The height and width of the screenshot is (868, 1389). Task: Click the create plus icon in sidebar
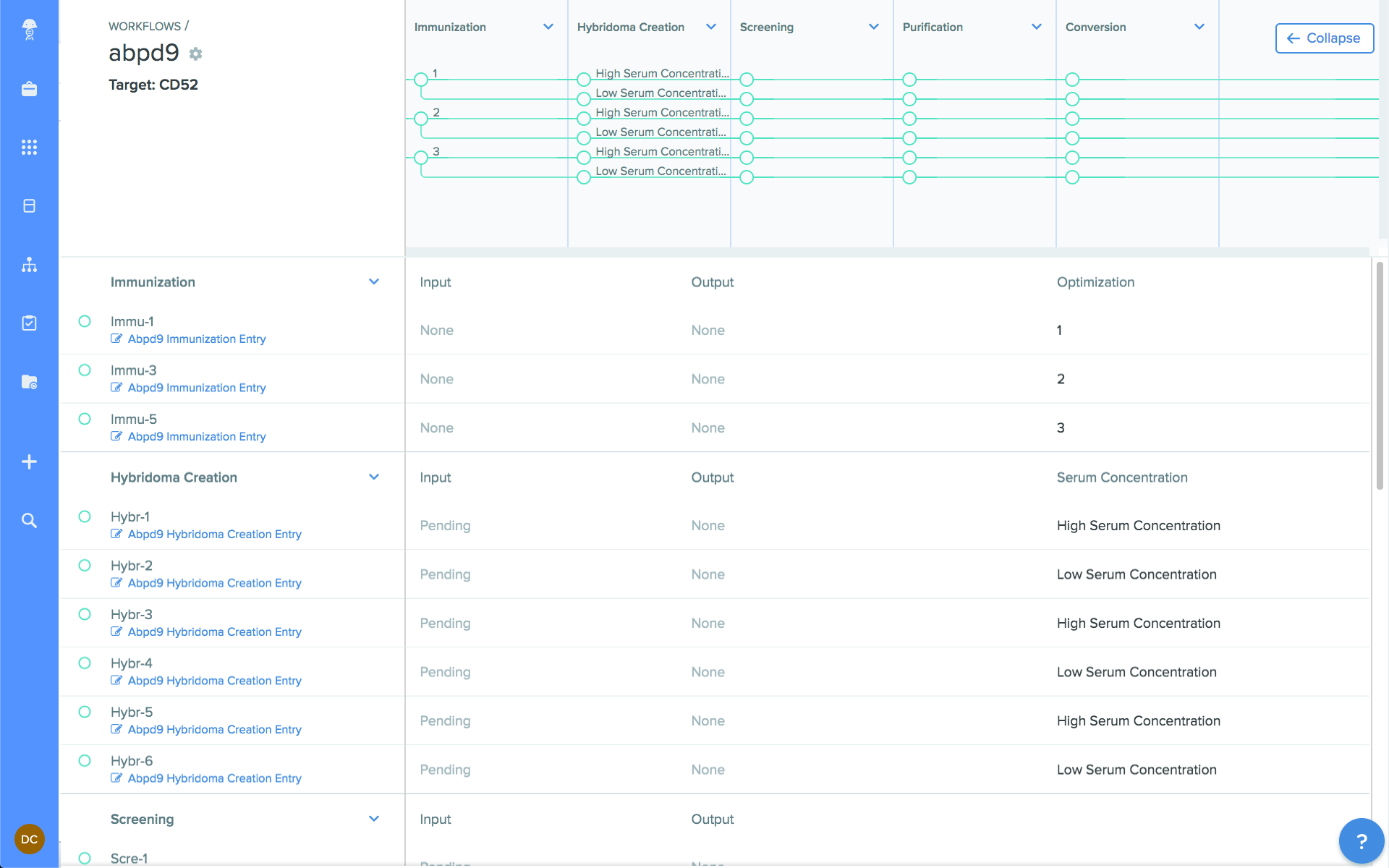[x=29, y=461]
